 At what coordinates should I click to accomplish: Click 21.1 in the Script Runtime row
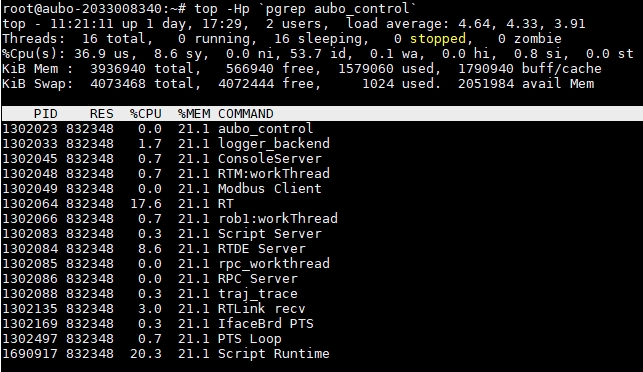click(x=194, y=354)
